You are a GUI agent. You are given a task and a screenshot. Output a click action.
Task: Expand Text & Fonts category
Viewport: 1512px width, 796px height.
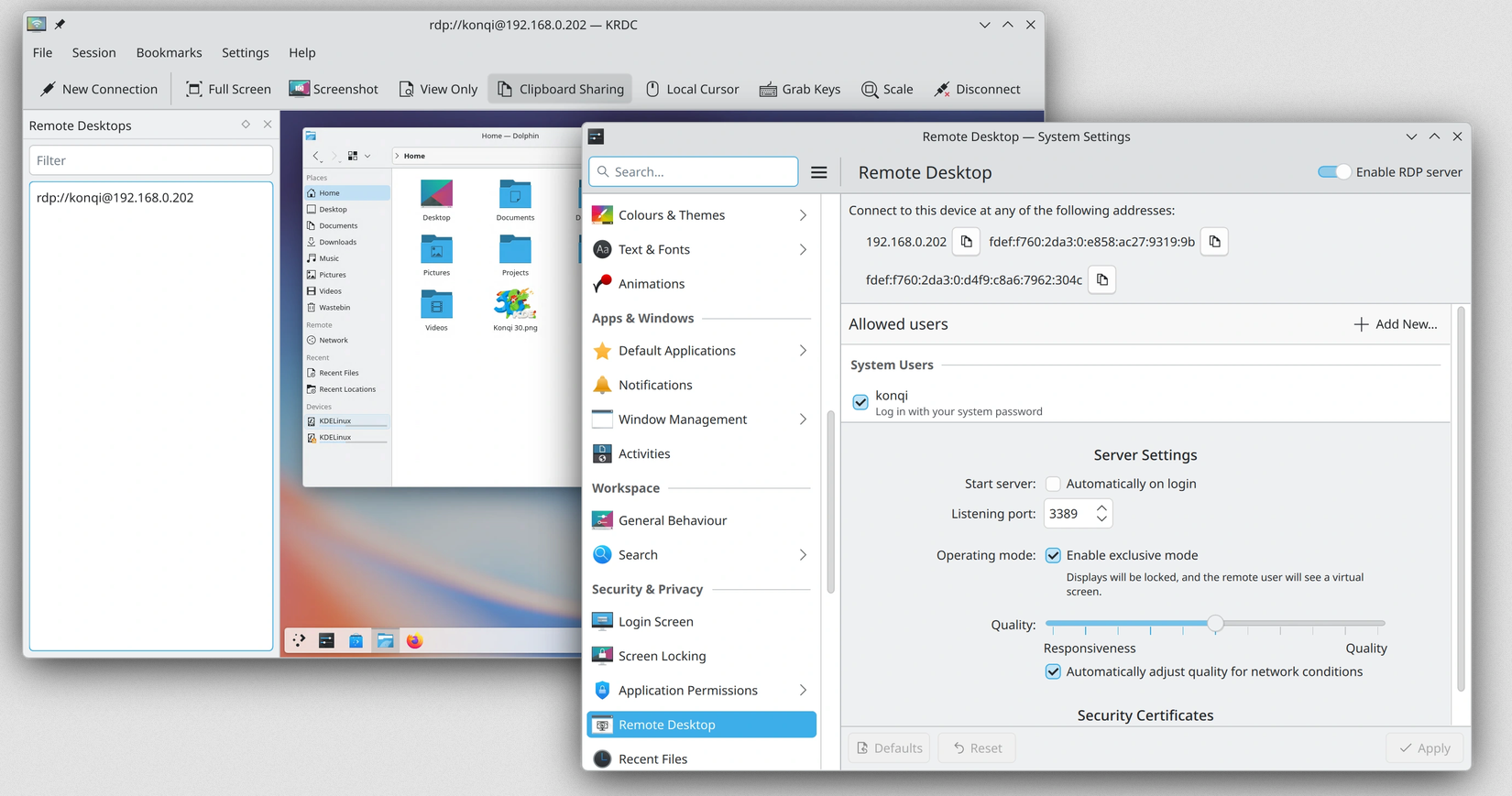[x=701, y=249]
